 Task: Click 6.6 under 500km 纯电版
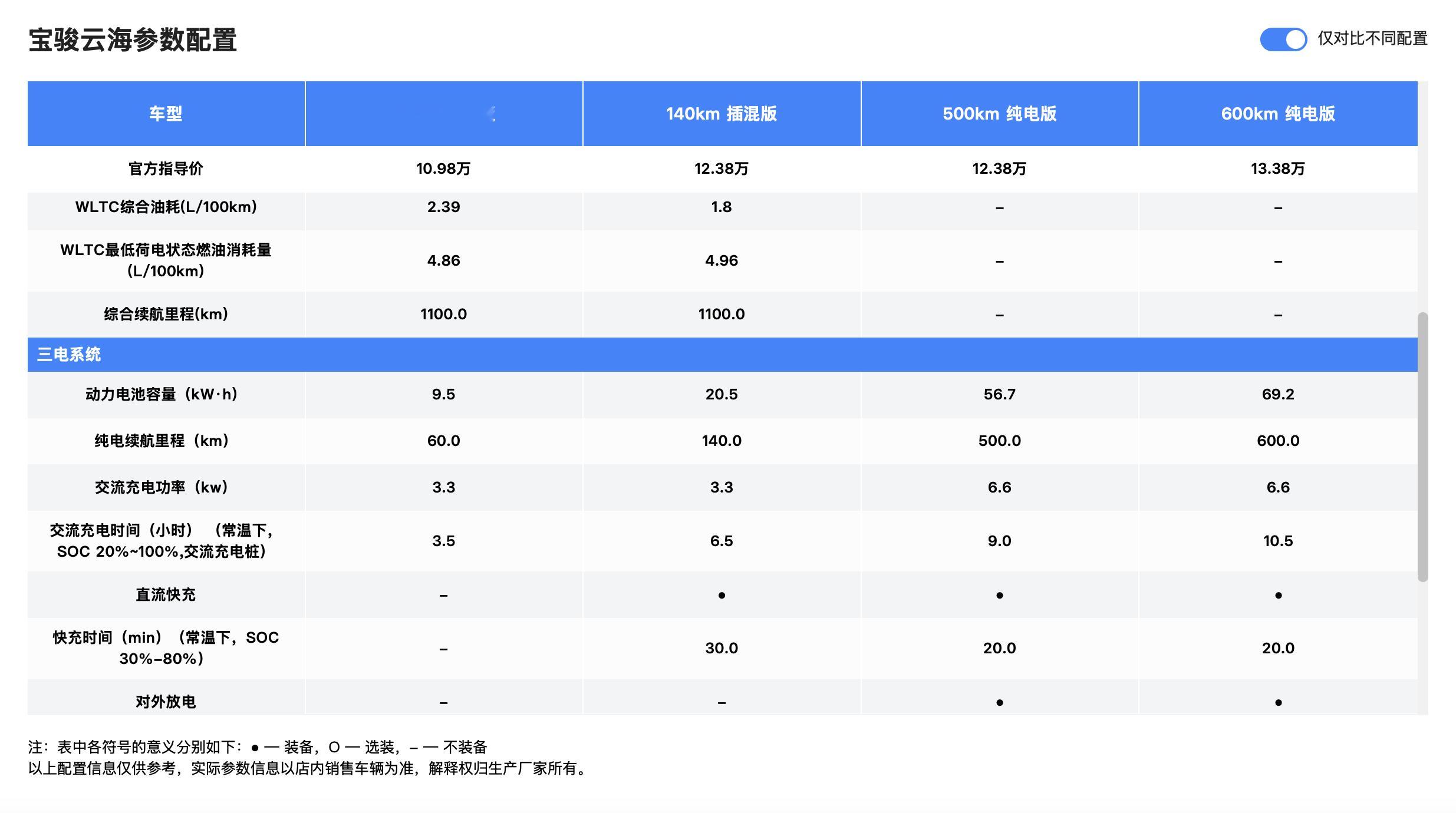click(1000, 488)
